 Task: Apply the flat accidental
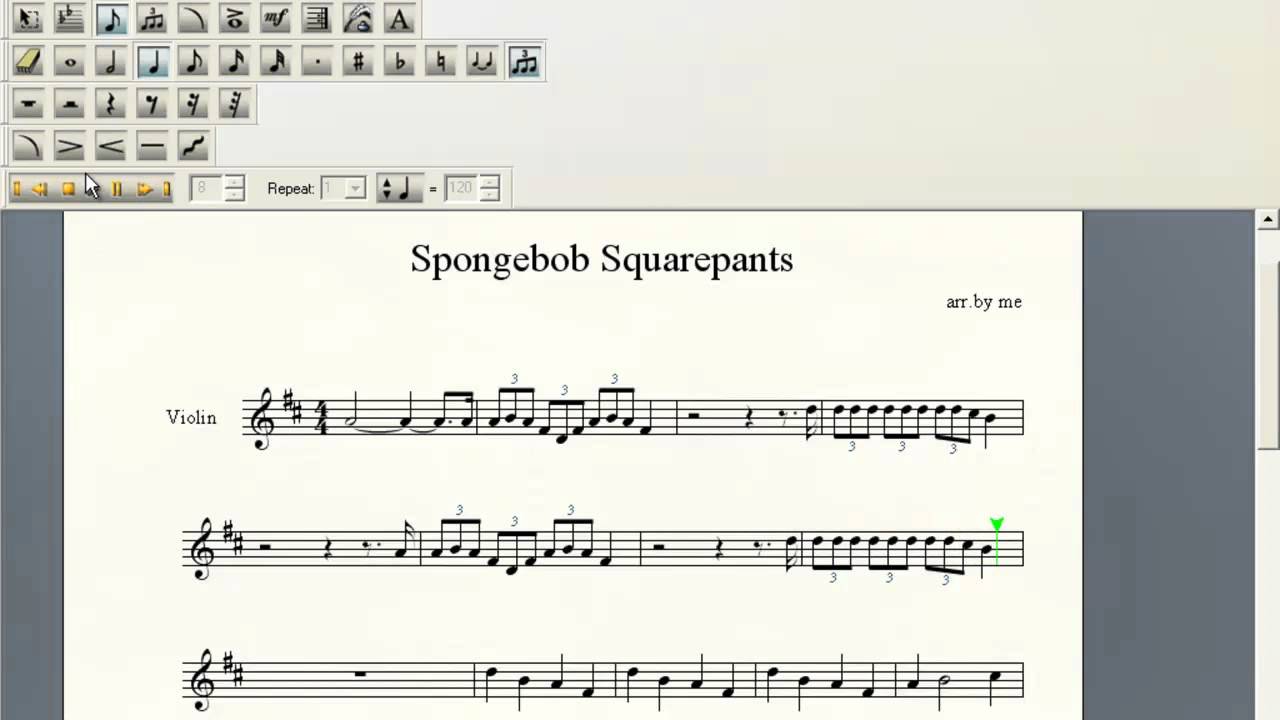[399, 62]
